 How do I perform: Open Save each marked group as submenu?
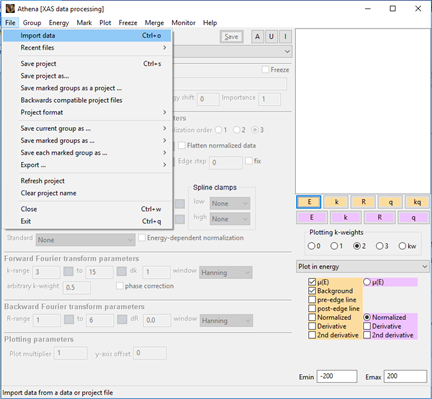(x=87, y=153)
